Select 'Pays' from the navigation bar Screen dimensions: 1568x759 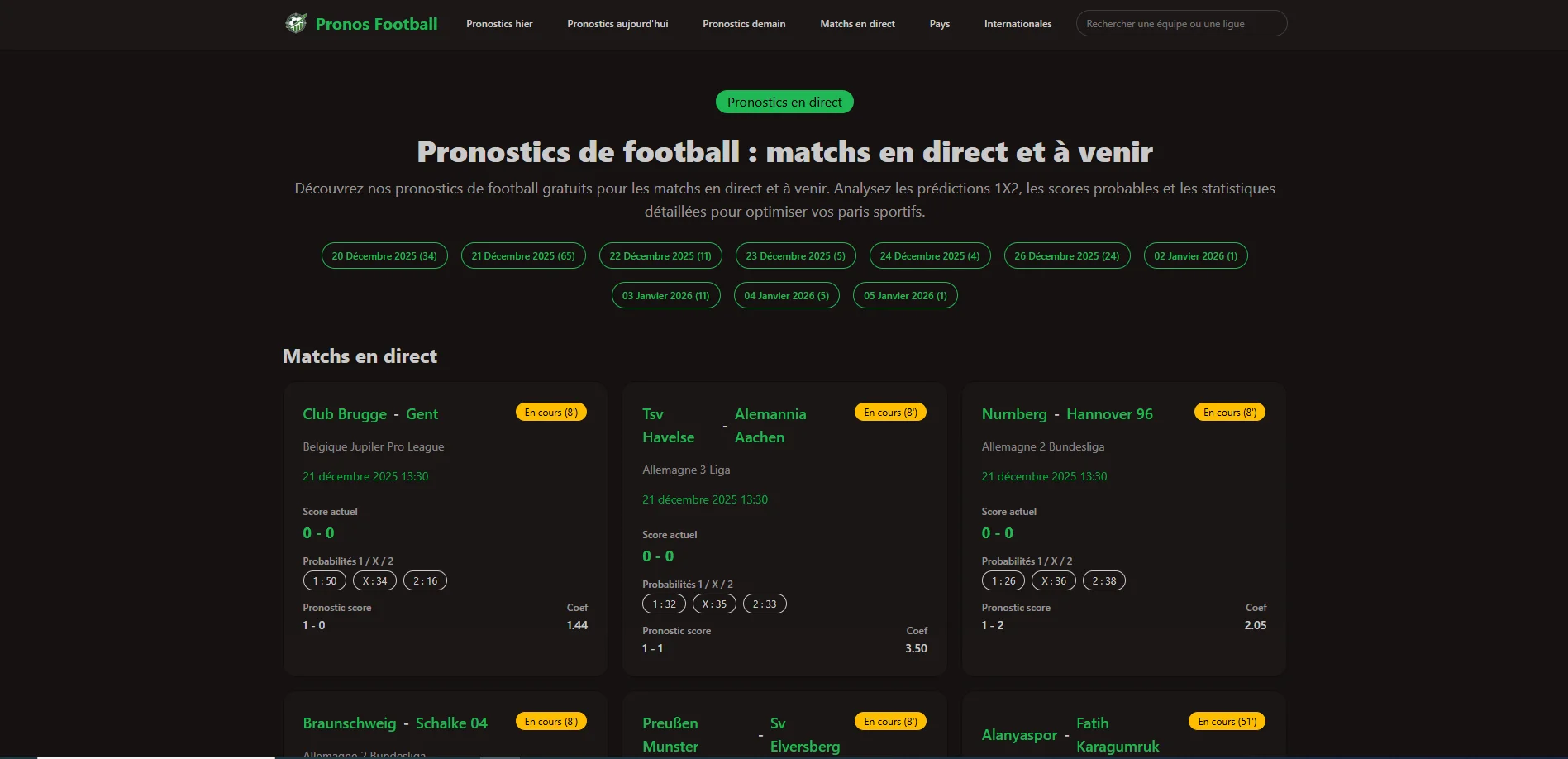[939, 24]
